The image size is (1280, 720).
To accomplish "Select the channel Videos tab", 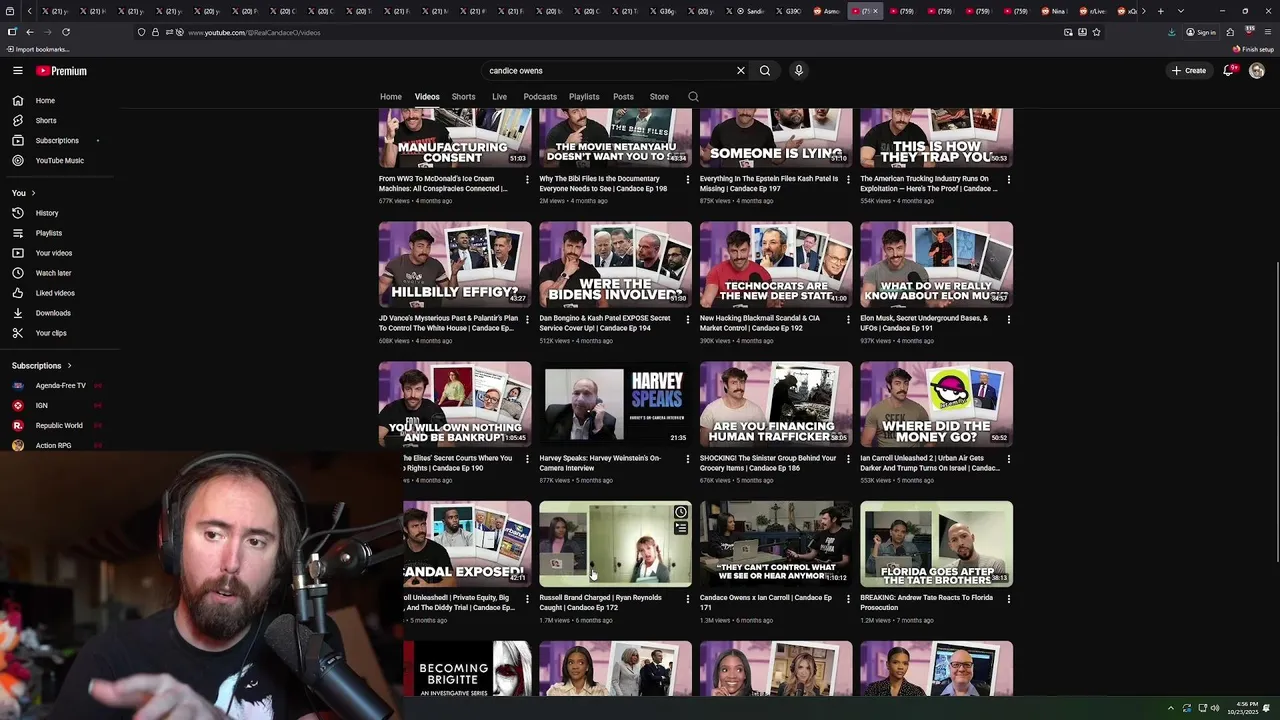I will [427, 97].
